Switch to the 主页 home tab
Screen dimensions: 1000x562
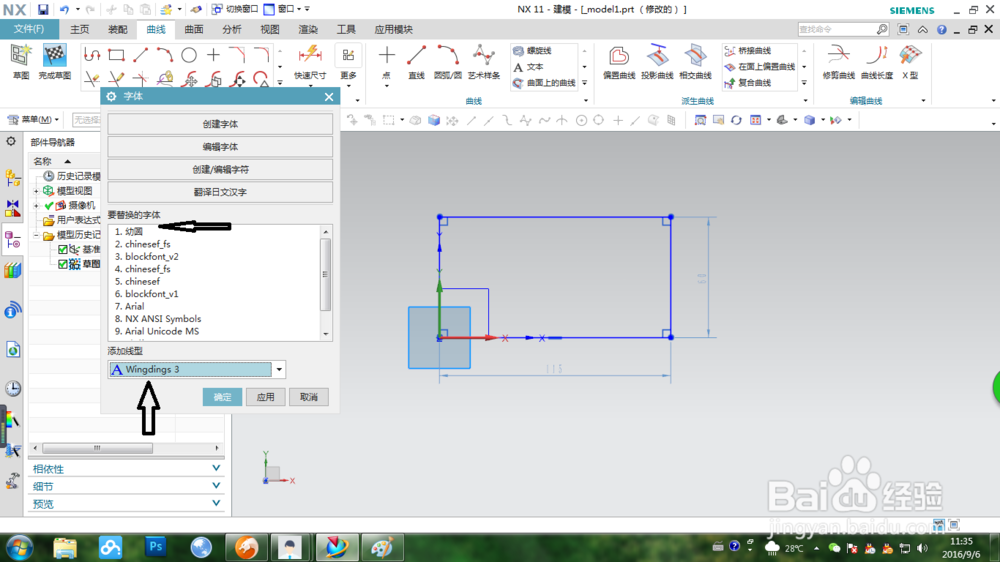(x=80, y=29)
